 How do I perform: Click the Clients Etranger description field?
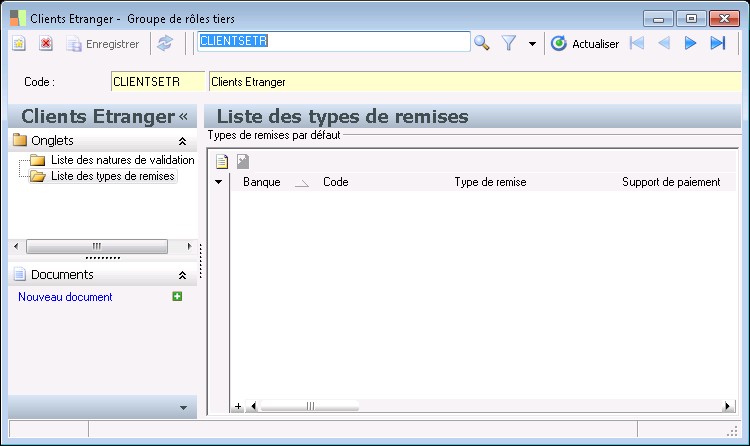pyautogui.click(x=475, y=81)
